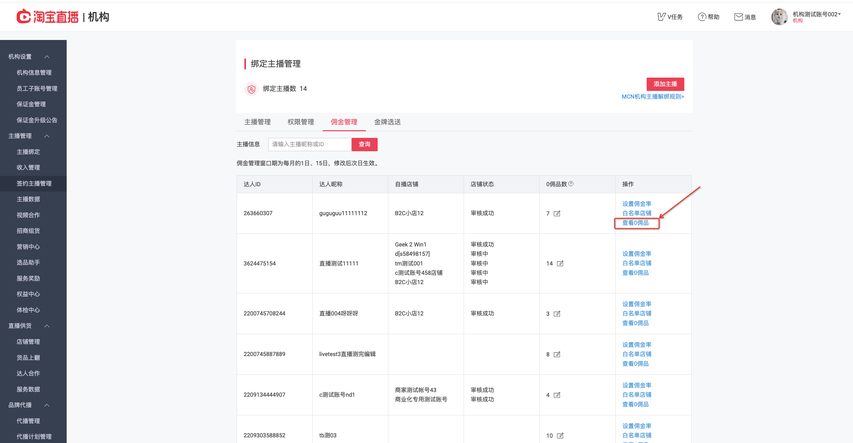Click 设置佣金率 for 直播004呀呀呀
The width and height of the screenshot is (853, 443).
tap(636, 304)
